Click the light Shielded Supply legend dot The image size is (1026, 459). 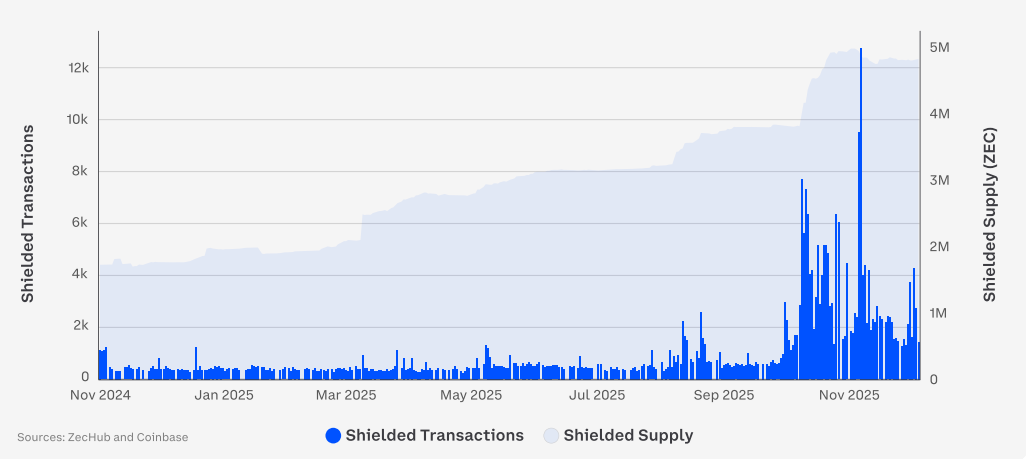pyautogui.click(x=551, y=436)
